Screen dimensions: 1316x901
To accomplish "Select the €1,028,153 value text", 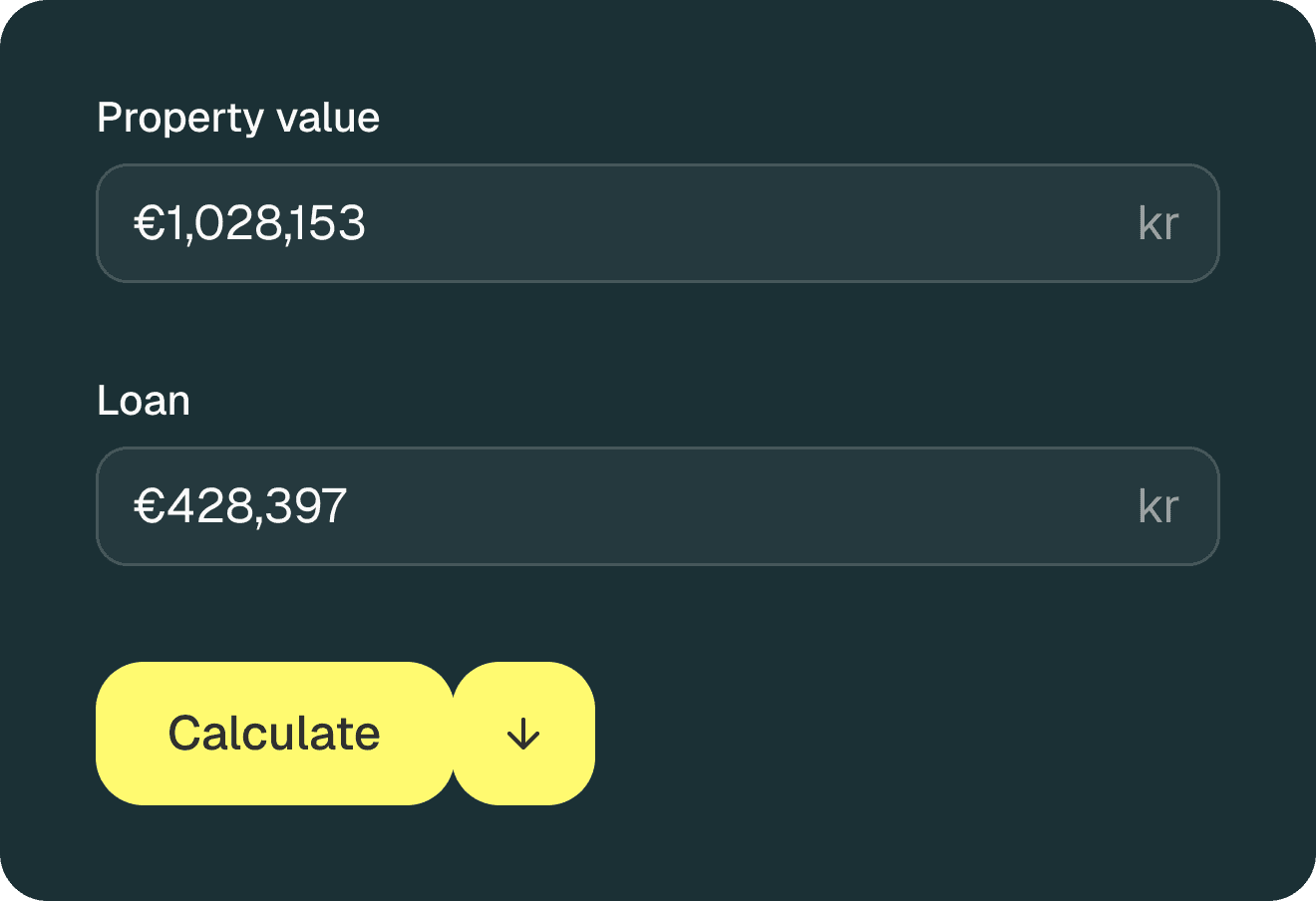I will point(251,223).
